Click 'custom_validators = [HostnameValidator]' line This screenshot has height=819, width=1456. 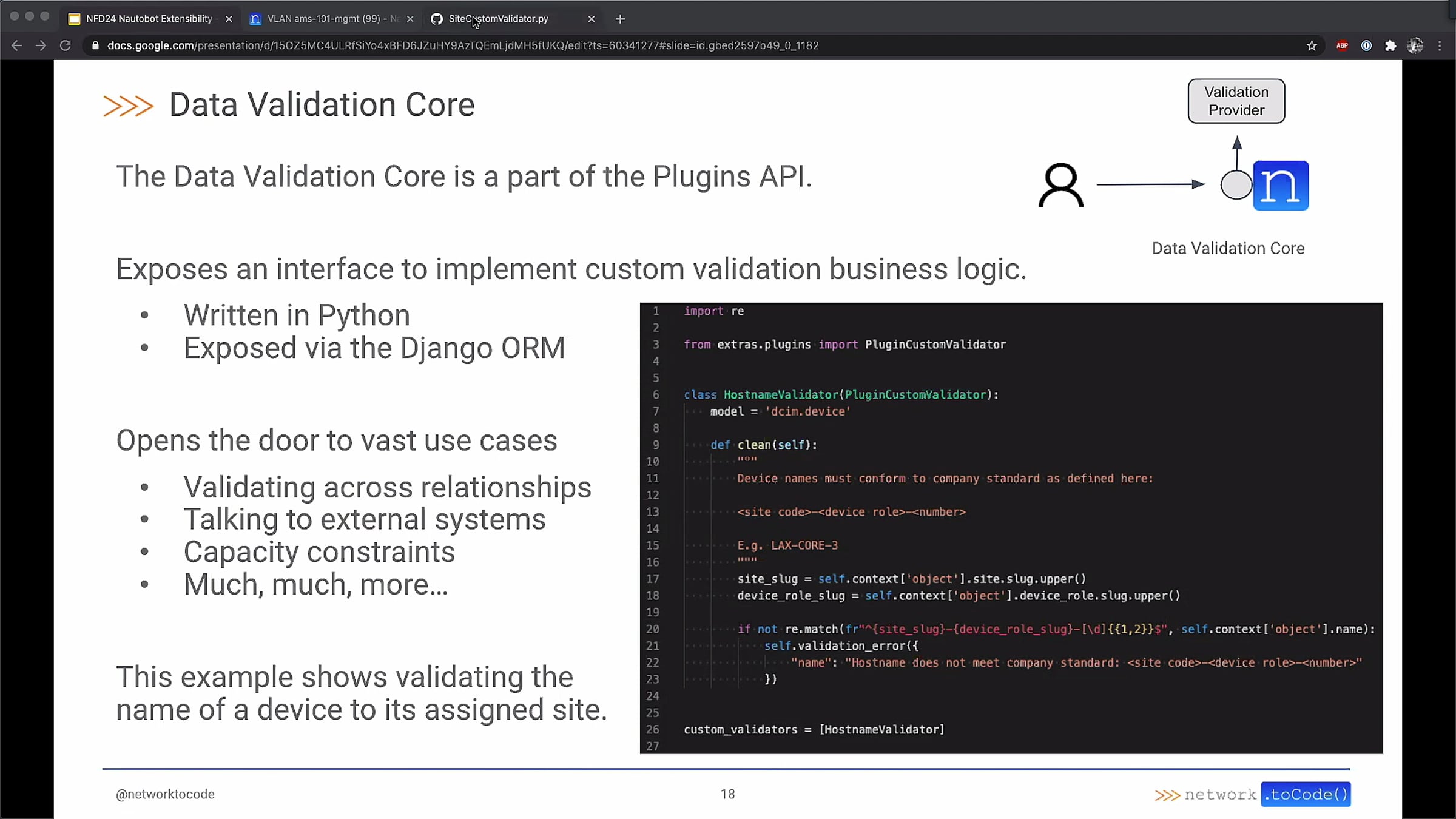[x=814, y=730]
